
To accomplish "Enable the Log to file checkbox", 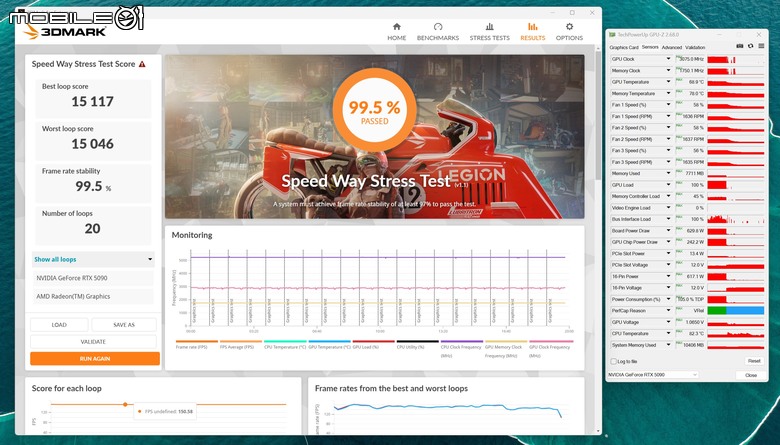I will (613, 361).
